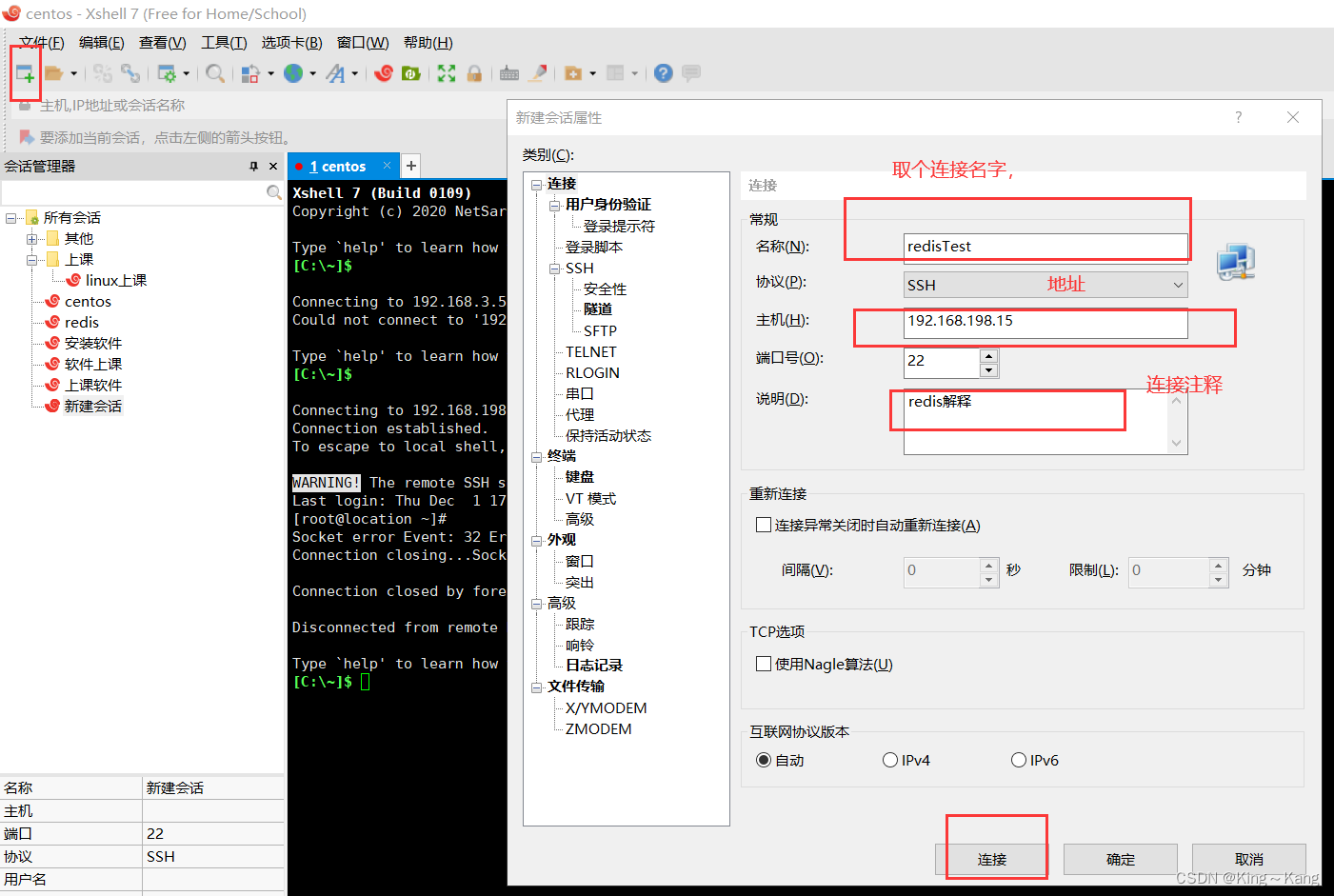
Task: Add a new tab with plus button
Action: [x=411, y=166]
